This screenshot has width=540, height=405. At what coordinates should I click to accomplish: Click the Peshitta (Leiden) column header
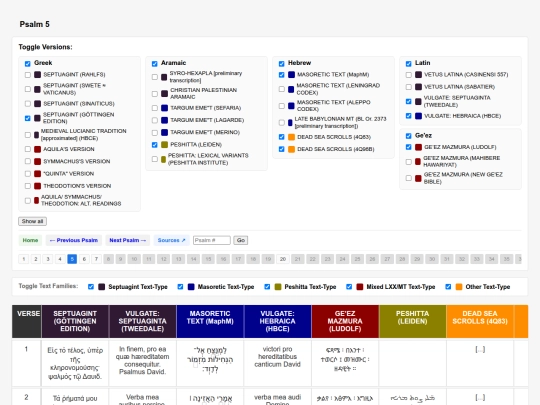[413, 321]
